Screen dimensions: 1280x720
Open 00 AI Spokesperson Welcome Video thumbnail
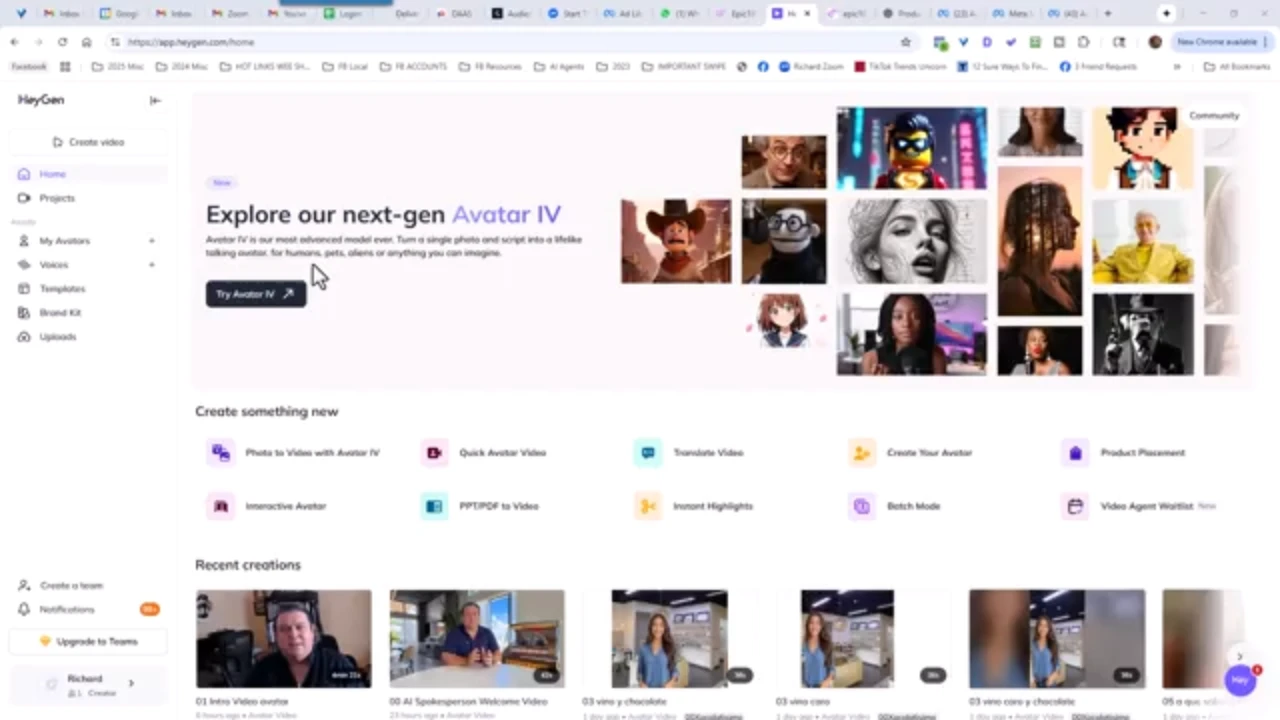477,639
